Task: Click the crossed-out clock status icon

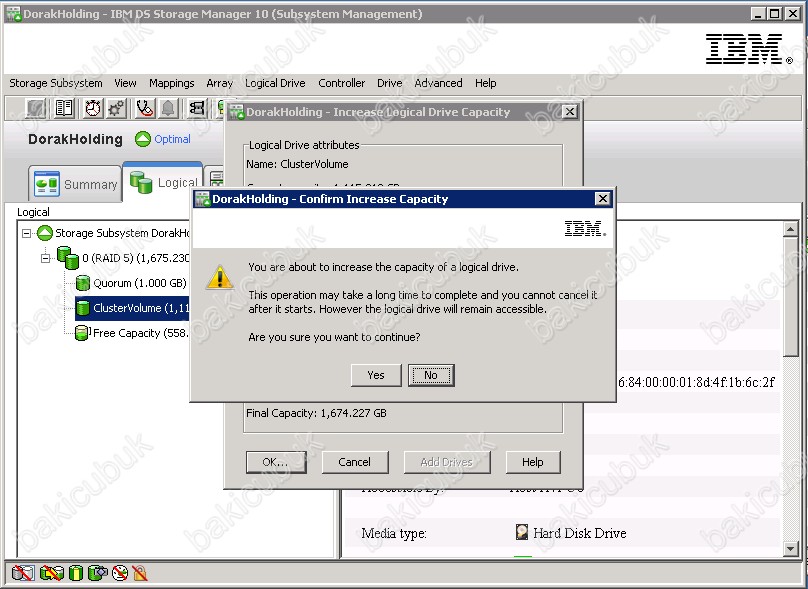Action: 120,573
